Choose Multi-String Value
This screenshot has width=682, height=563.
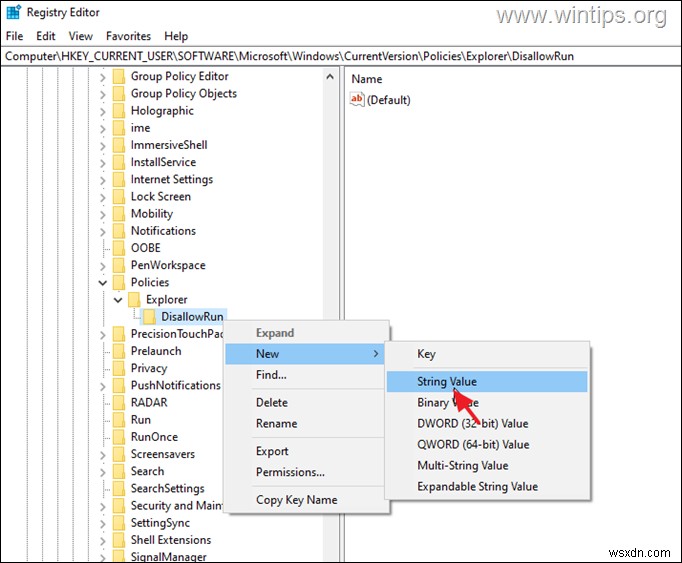pos(487,465)
